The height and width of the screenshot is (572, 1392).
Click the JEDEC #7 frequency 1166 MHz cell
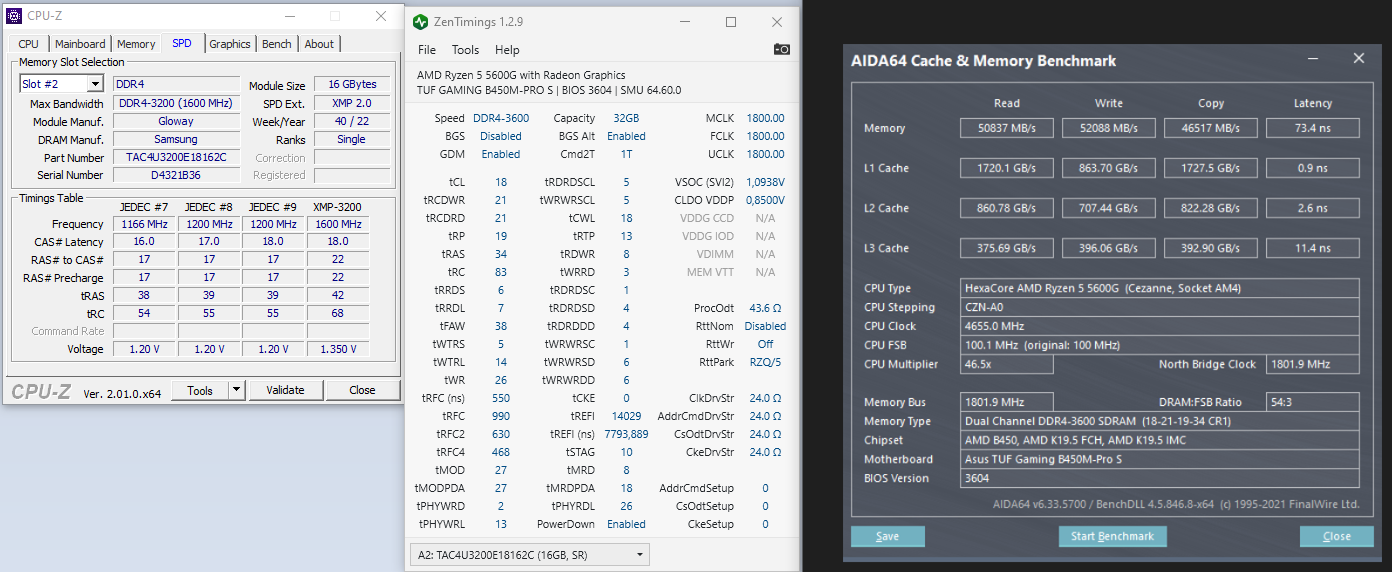click(144, 224)
